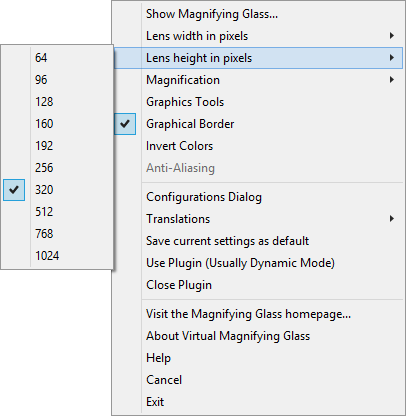Expand Lens width in pixels submenu arrow
Viewport: 406px width, 416px height.
(x=392, y=36)
